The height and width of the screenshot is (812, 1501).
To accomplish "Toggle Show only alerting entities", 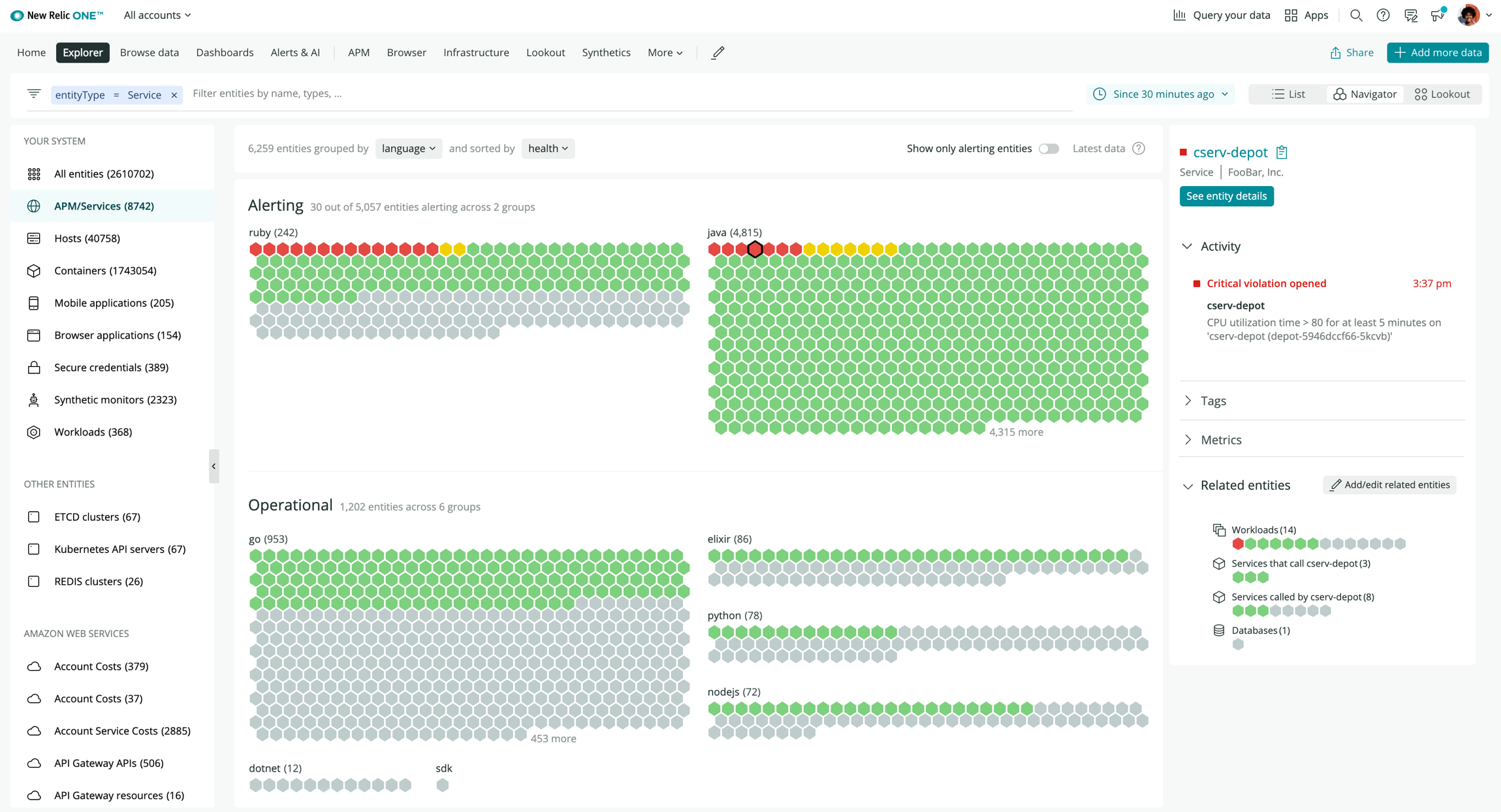I will [x=1049, y=148].
